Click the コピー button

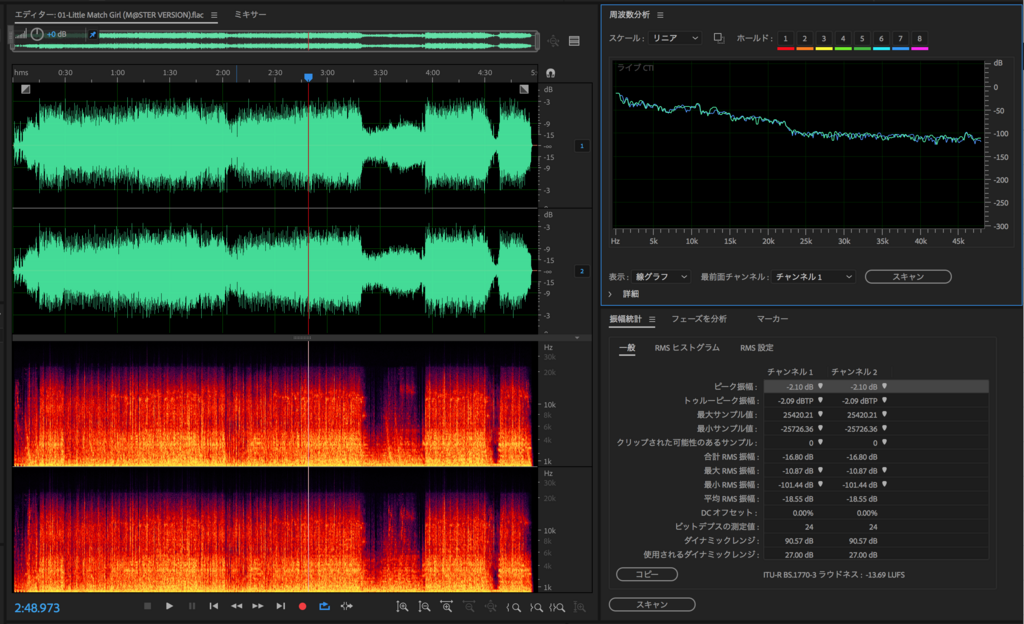[647, 574]
